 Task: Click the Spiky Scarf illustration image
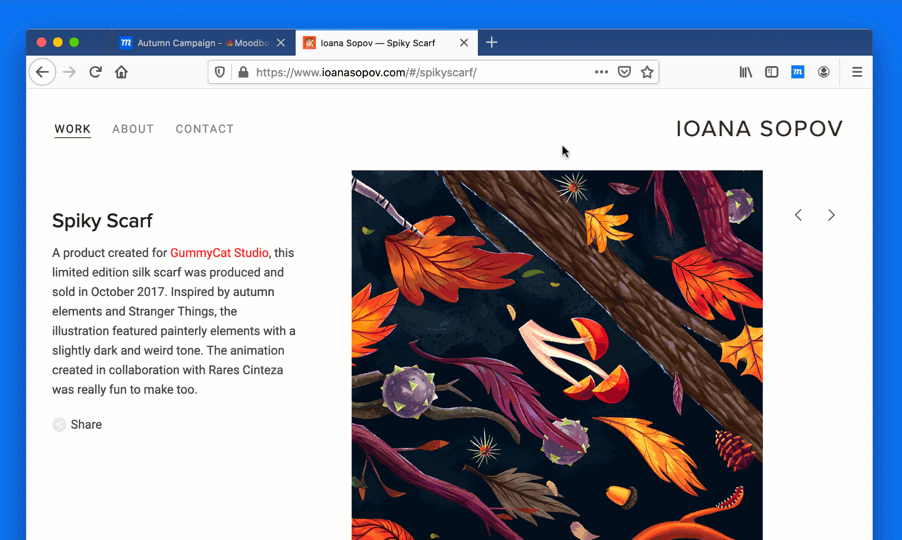tap(557, 355)
